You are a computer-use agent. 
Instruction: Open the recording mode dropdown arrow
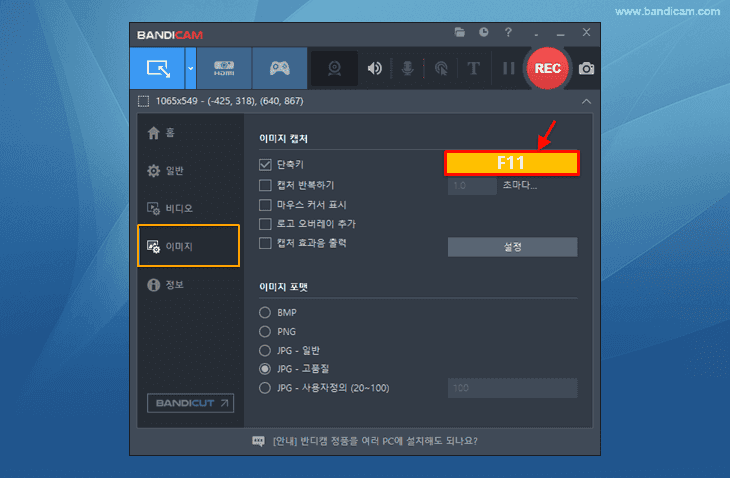click(x=190, y=68)
